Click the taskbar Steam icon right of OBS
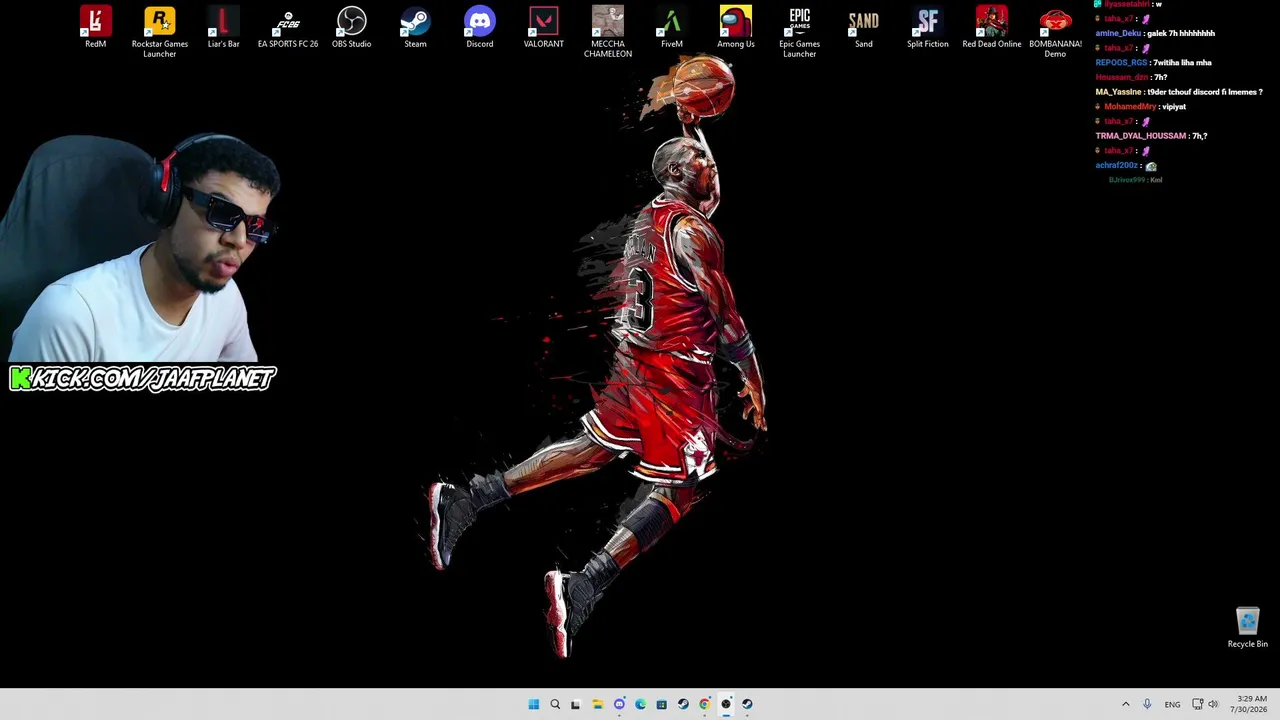The height and width of the screenshot is (720, 1280). coord(747,704)
